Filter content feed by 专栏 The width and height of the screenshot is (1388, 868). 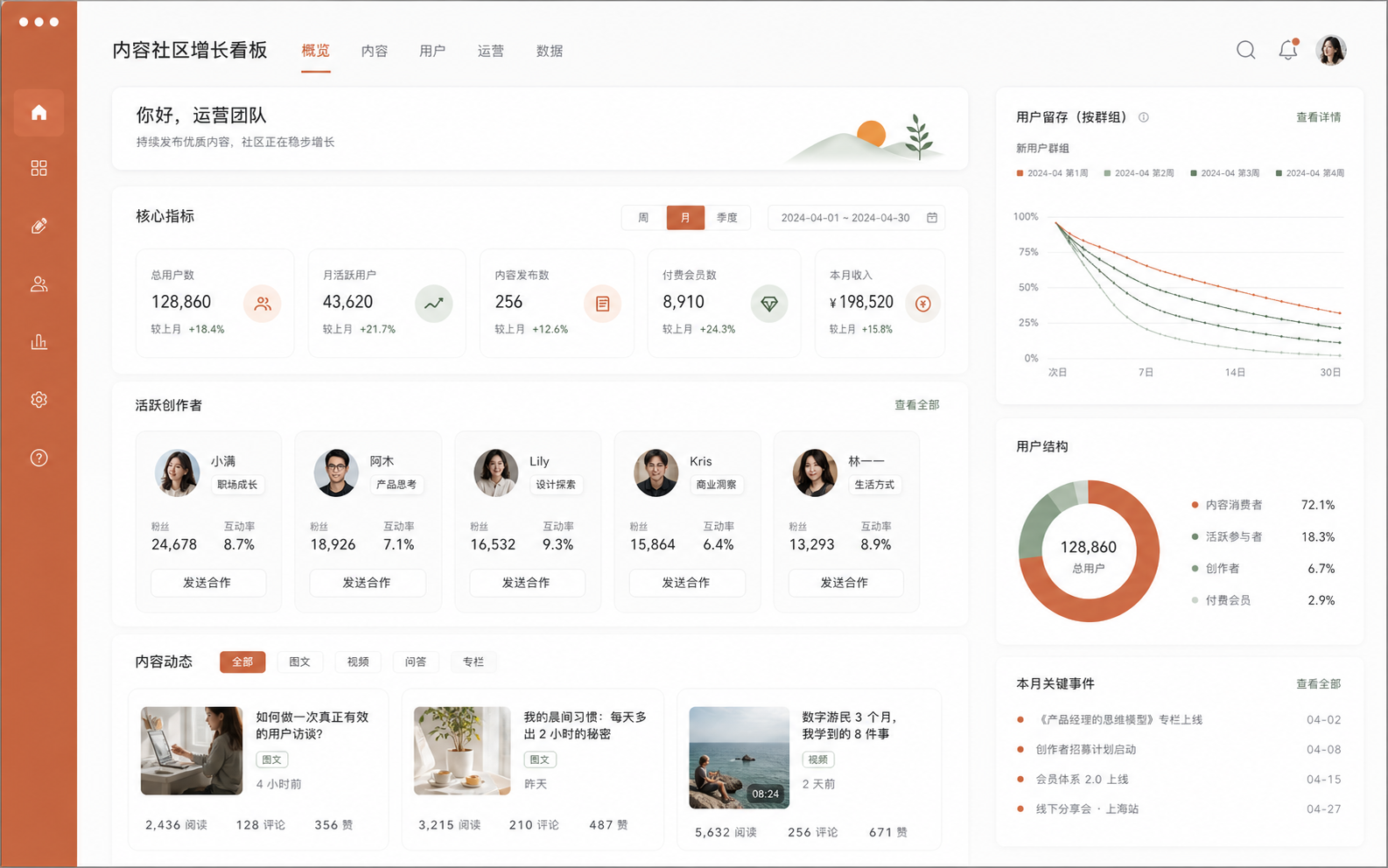click(x=473, y=661)
